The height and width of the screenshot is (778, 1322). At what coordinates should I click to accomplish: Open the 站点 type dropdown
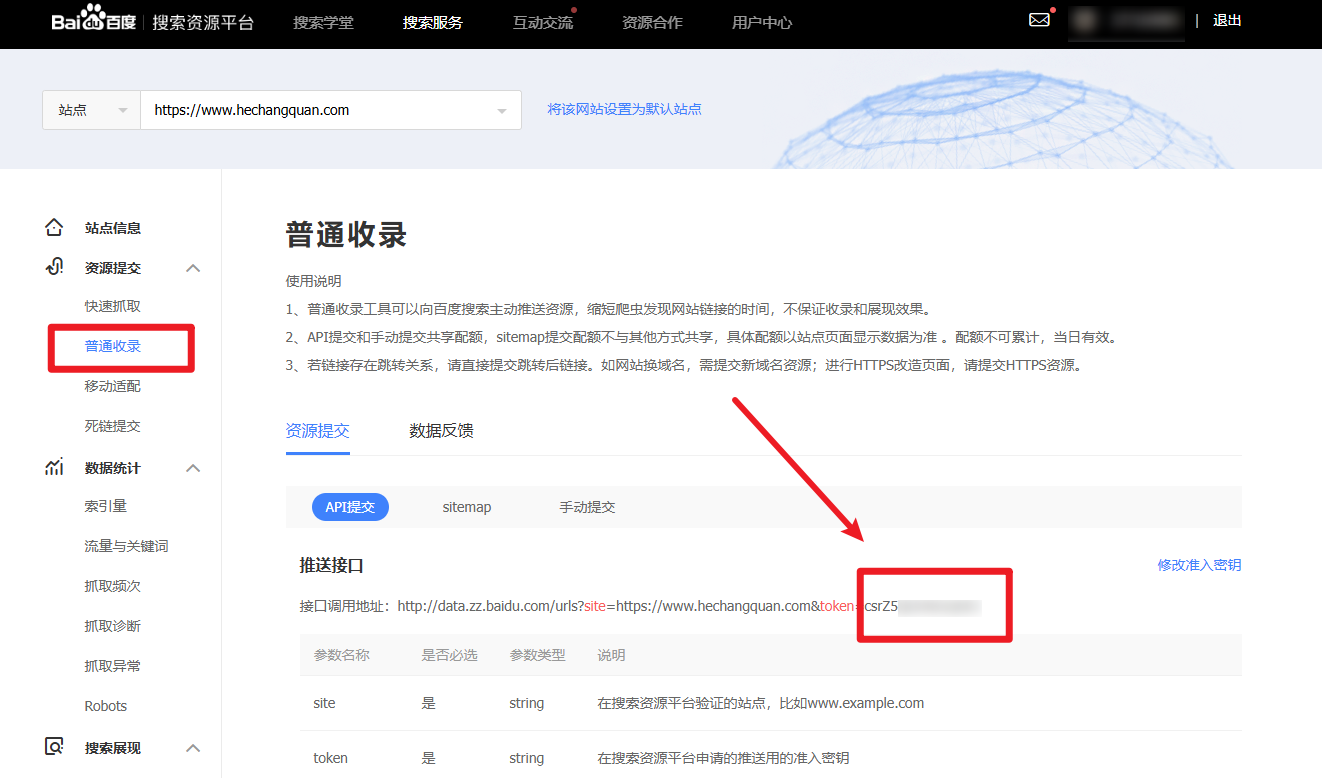coord(91,110)
